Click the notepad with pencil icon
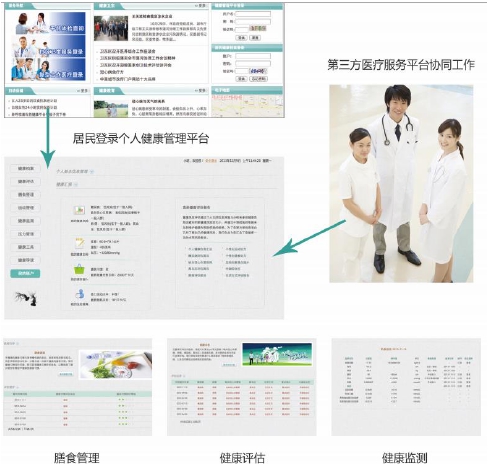This screenshot has height=465, width=489. click(79, 243)
